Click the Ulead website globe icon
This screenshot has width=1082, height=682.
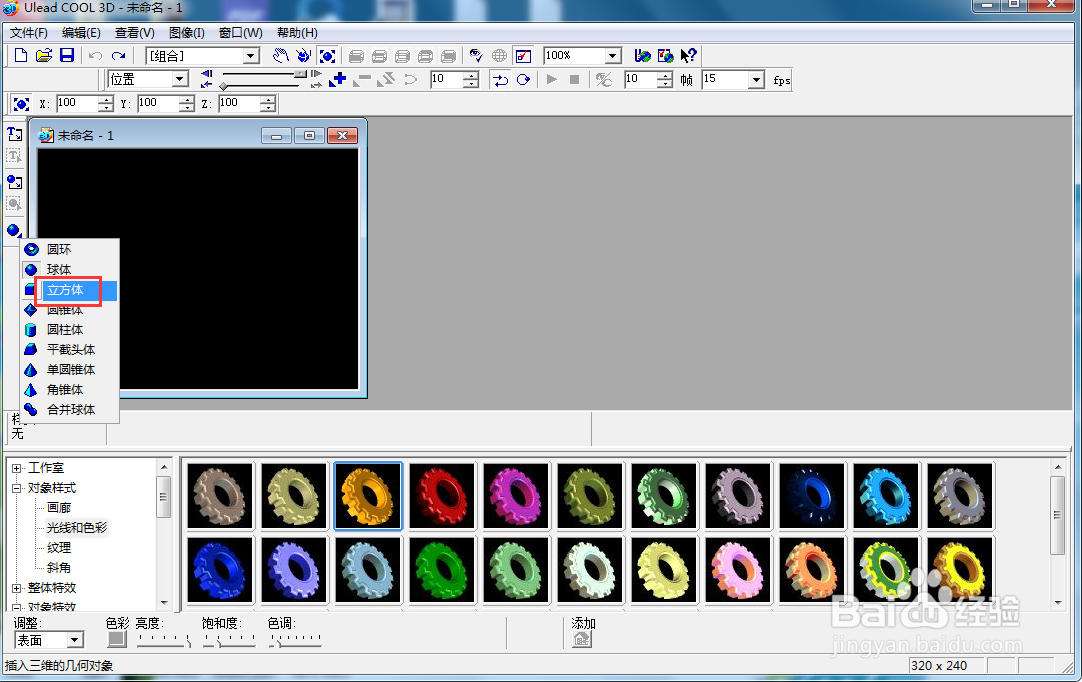click(642, 56)
